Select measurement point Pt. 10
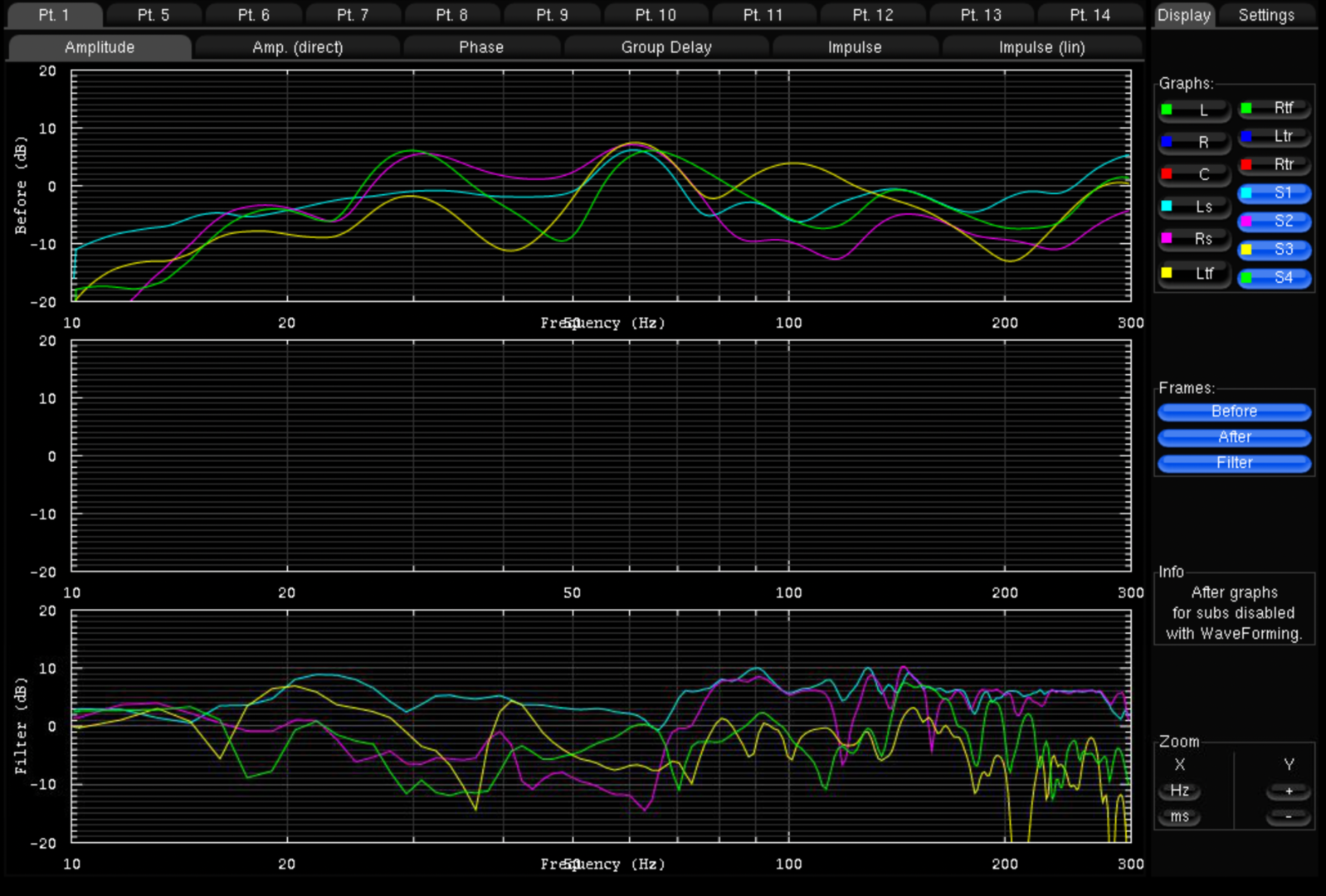 [656, 15]
